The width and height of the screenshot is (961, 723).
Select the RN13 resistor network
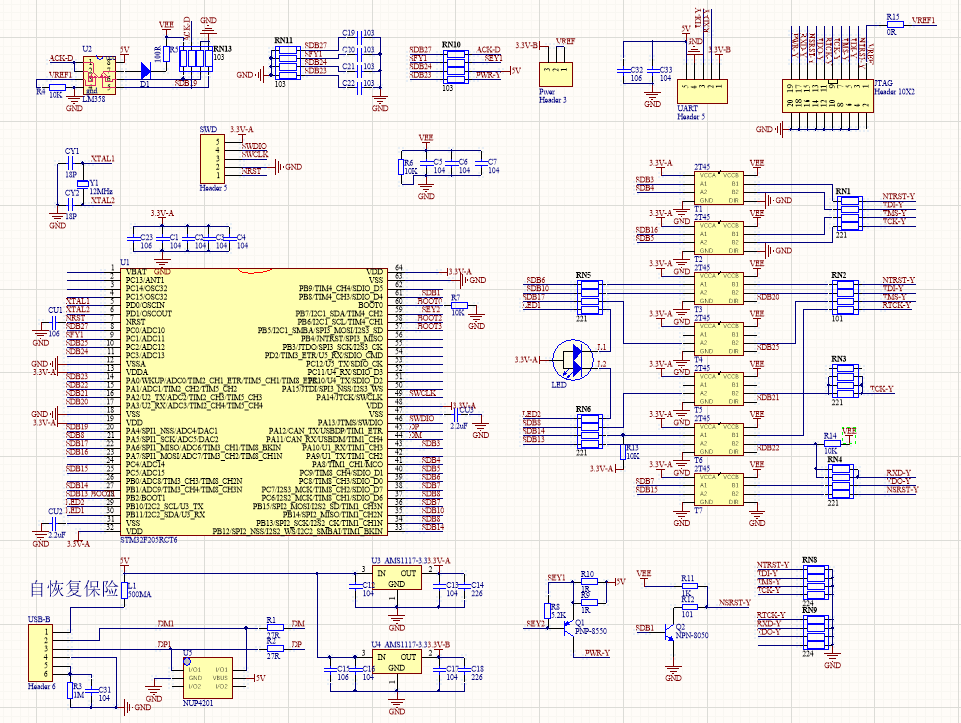click(194, 58)
